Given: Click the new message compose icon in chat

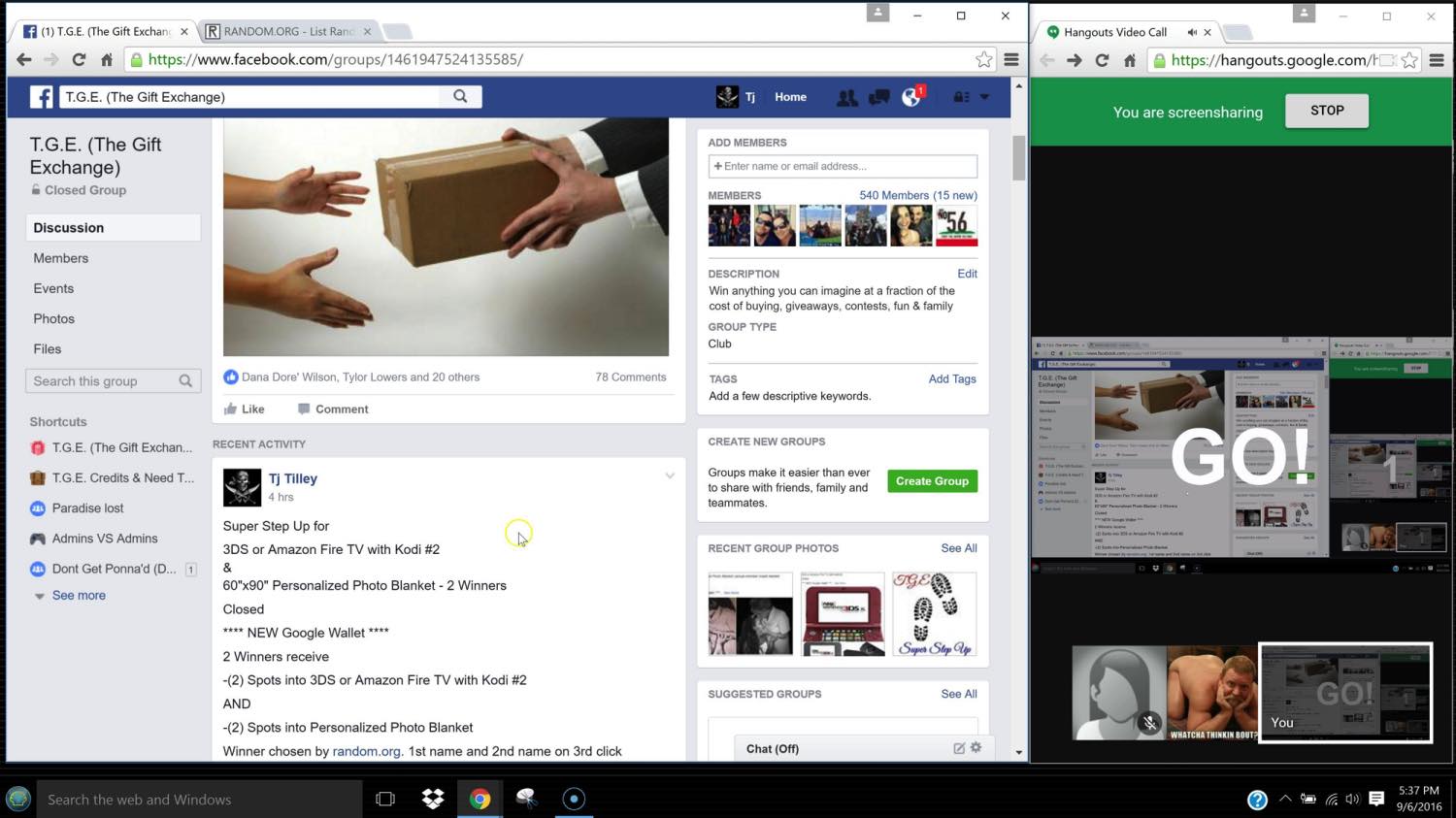Looking at the screenshot, I should 959,748.
